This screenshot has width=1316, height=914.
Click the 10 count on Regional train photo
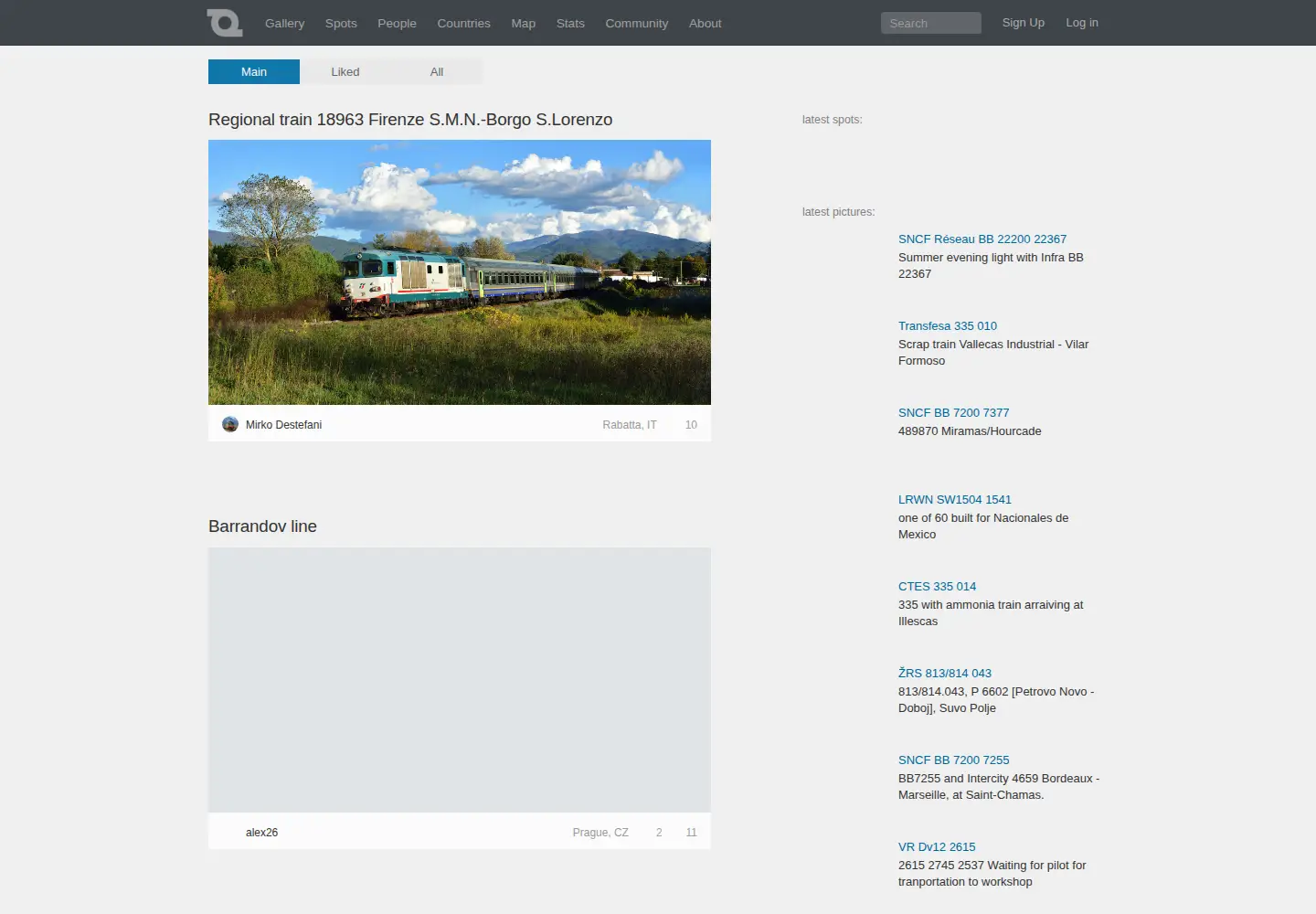click(691, 425)
